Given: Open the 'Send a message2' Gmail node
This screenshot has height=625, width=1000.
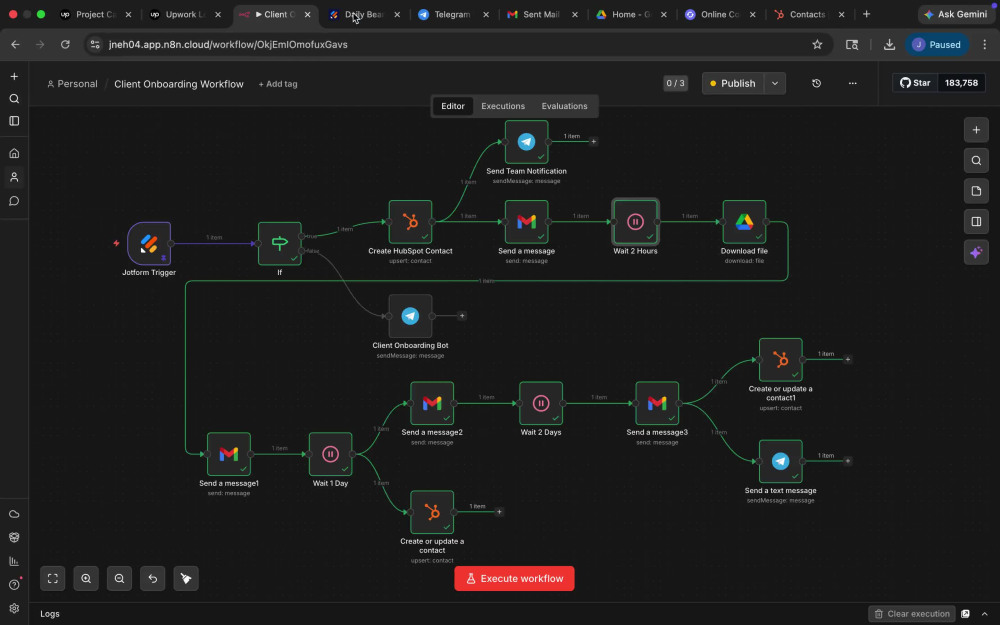Looking at the screenshot, I should point(432,403).
